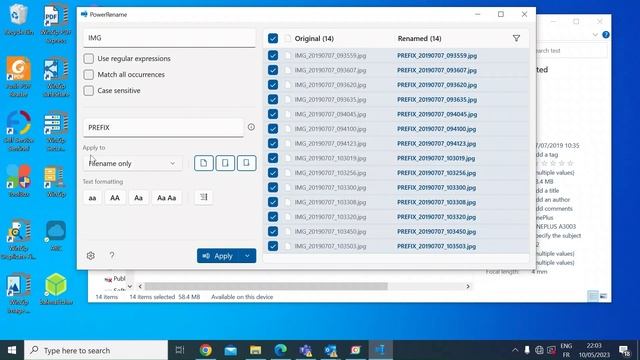Click the search field 'IMG' in PowerRename
The image size is (640, 360).
pyautogui.click(x=169, y=38)
